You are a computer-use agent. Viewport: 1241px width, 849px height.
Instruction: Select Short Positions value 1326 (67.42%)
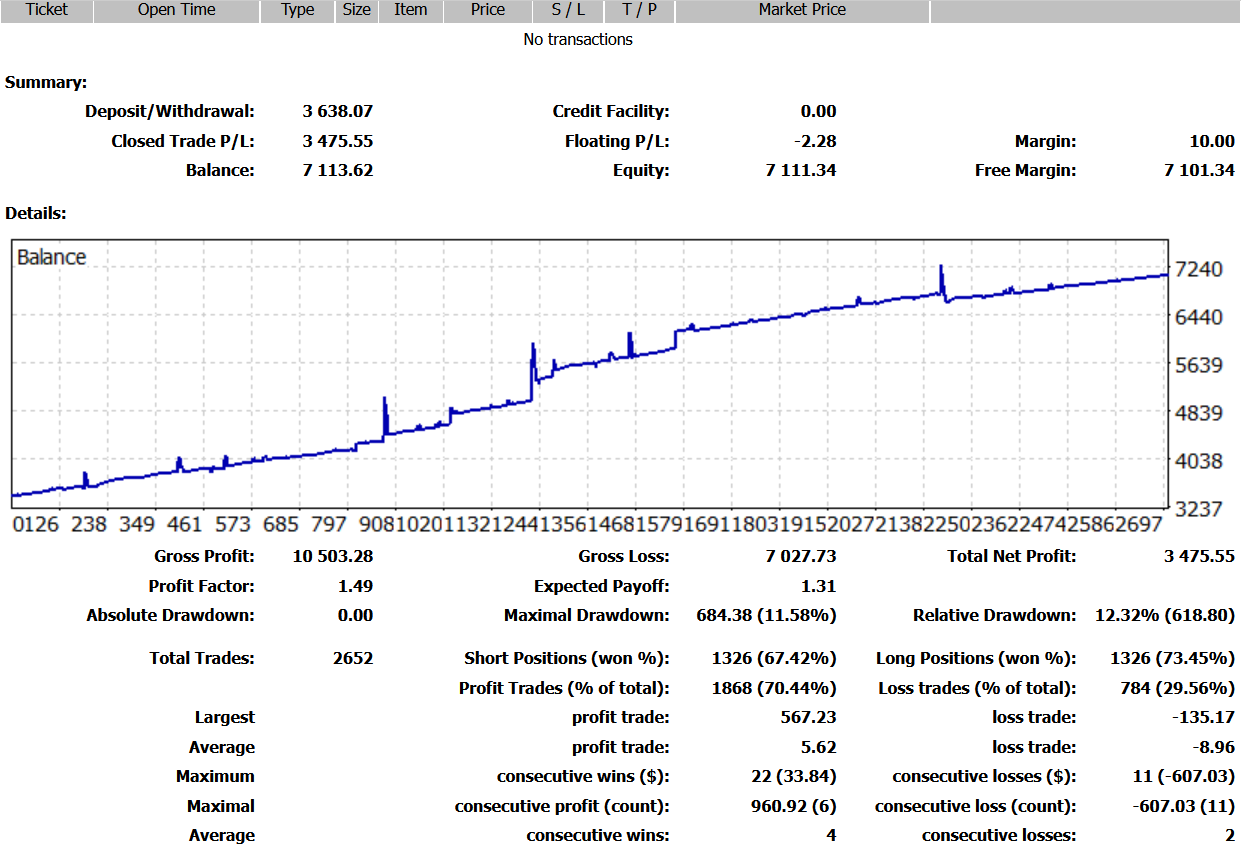click(774, 658)
